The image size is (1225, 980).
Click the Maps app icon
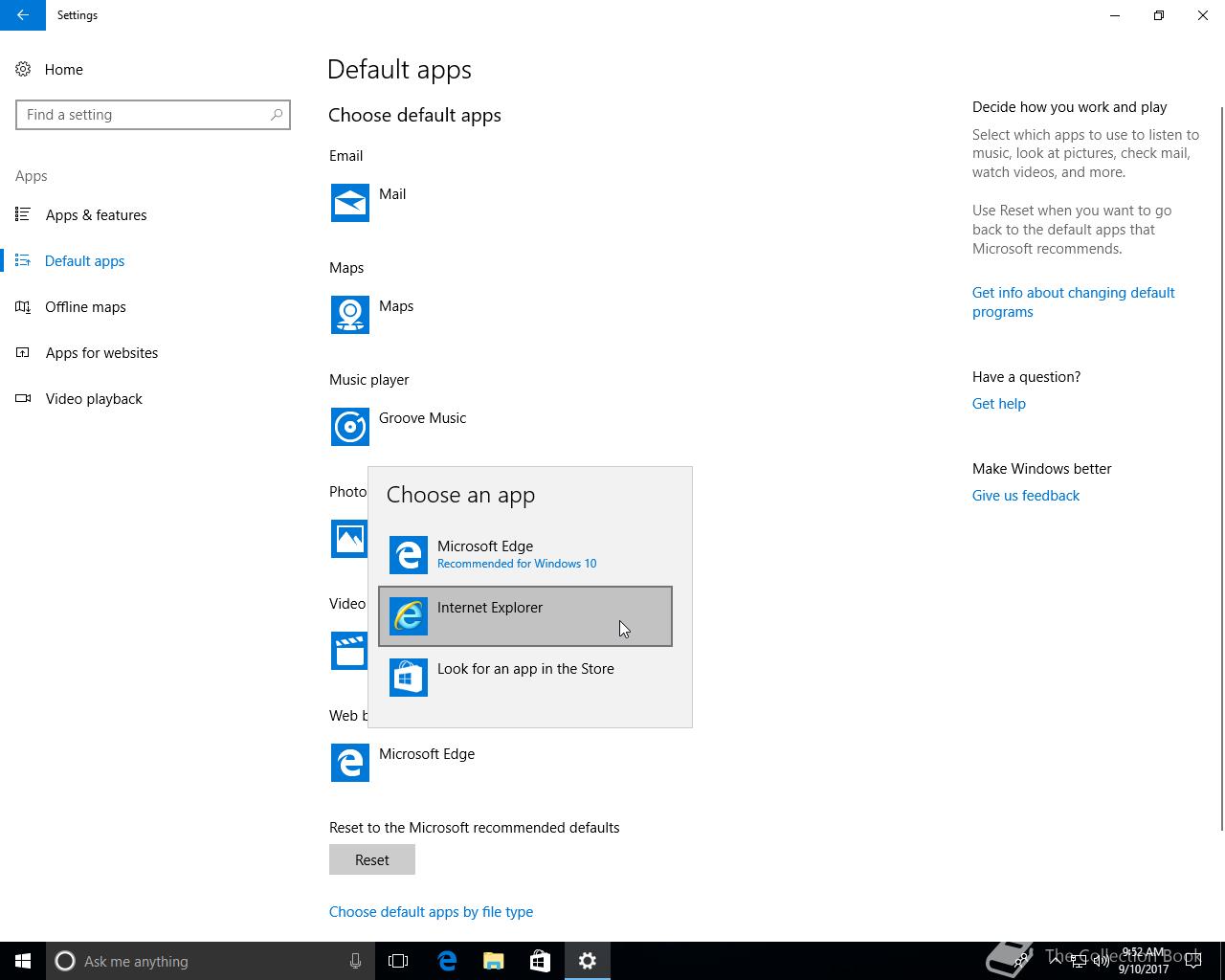click(x=350, y=315)
